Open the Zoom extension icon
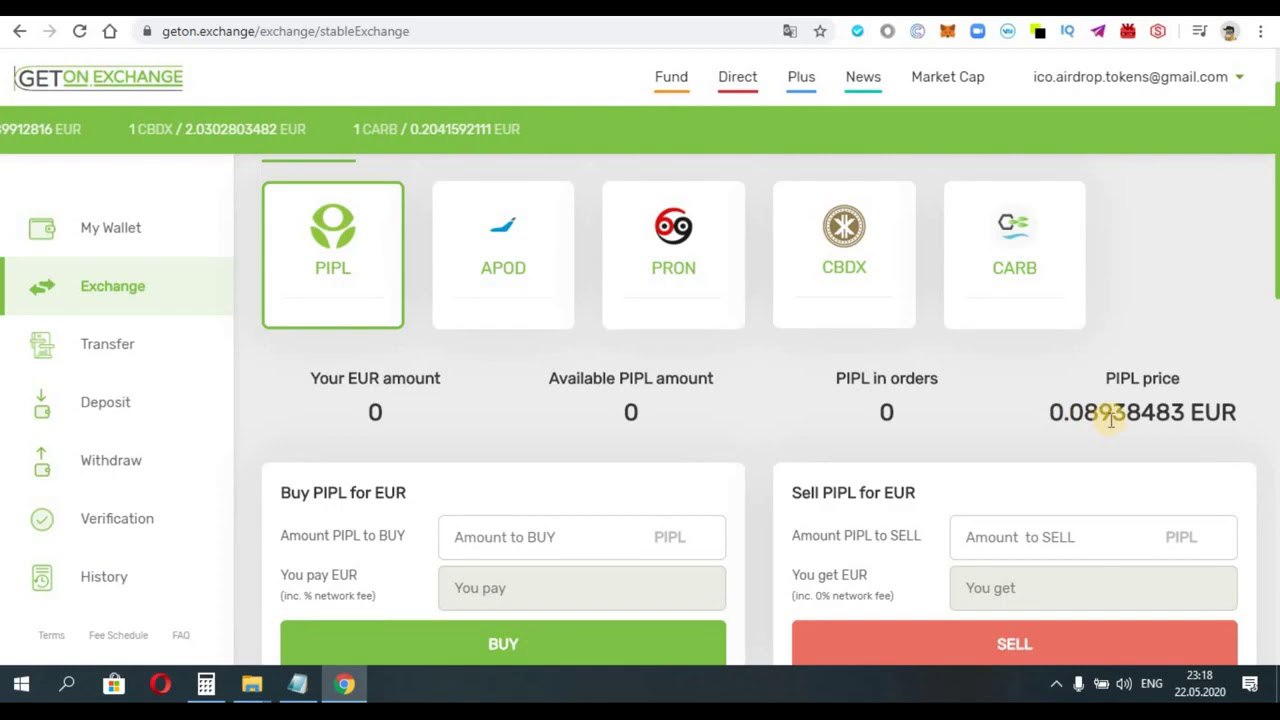 click(x=977, y=31)
